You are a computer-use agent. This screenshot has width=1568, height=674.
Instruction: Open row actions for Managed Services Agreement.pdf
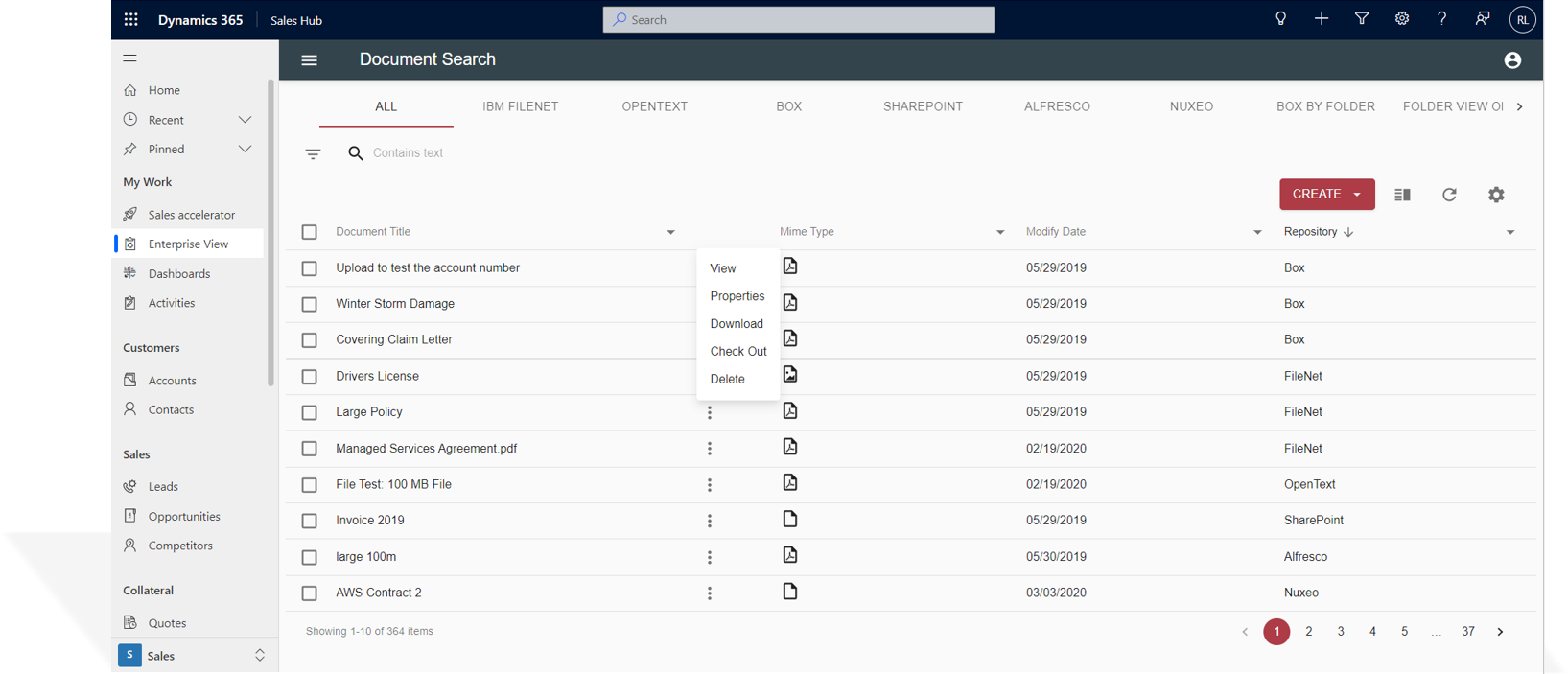(710, 449)
